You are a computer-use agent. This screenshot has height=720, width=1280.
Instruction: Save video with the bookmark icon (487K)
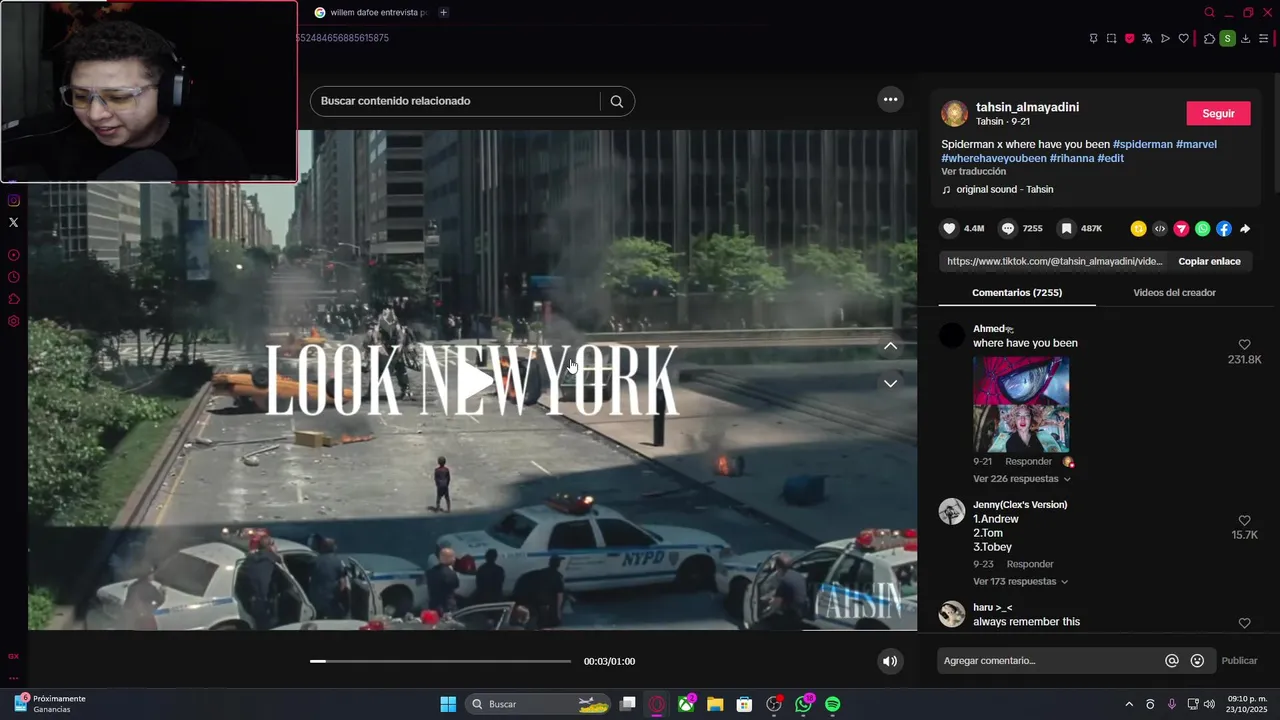(1067, 228)
